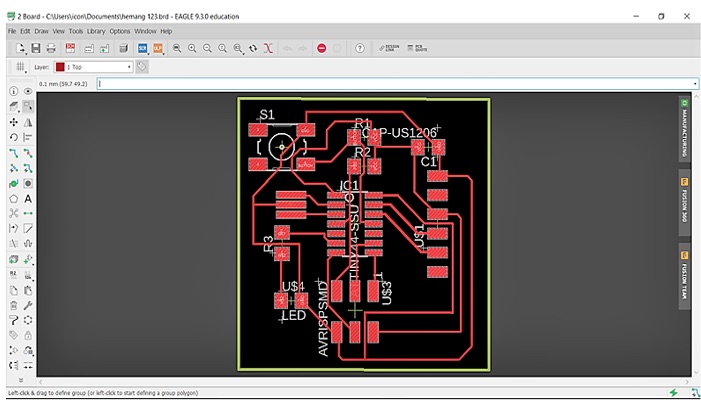Select the Change wrench tool
701x407 pixels.
coord(28,305)
